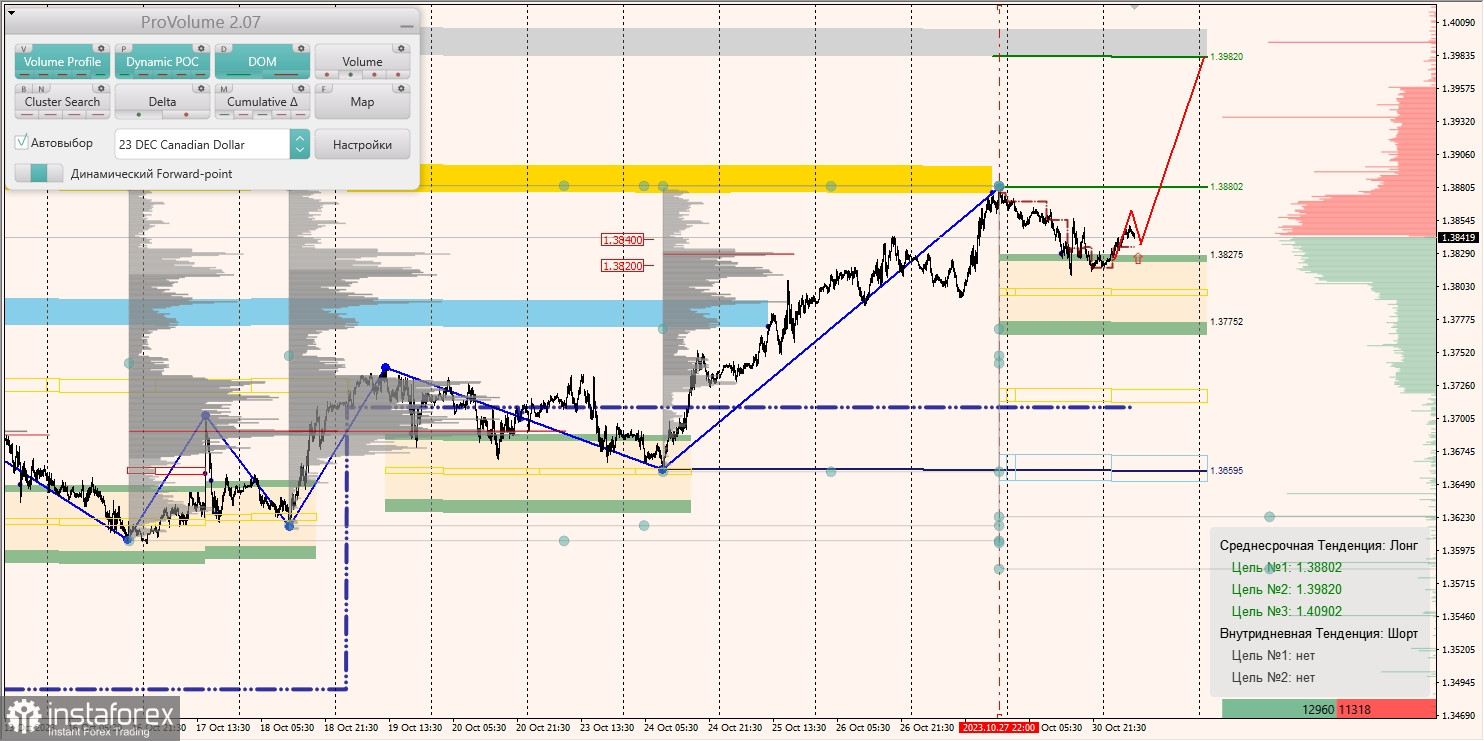Toggle the Dynamic POC indicator

click(x=162, y=61)
